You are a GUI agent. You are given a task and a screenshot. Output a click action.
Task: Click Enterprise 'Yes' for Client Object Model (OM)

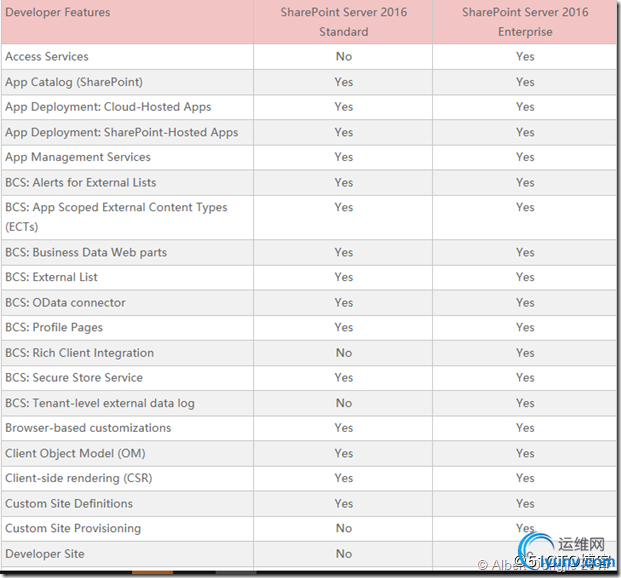525,454
